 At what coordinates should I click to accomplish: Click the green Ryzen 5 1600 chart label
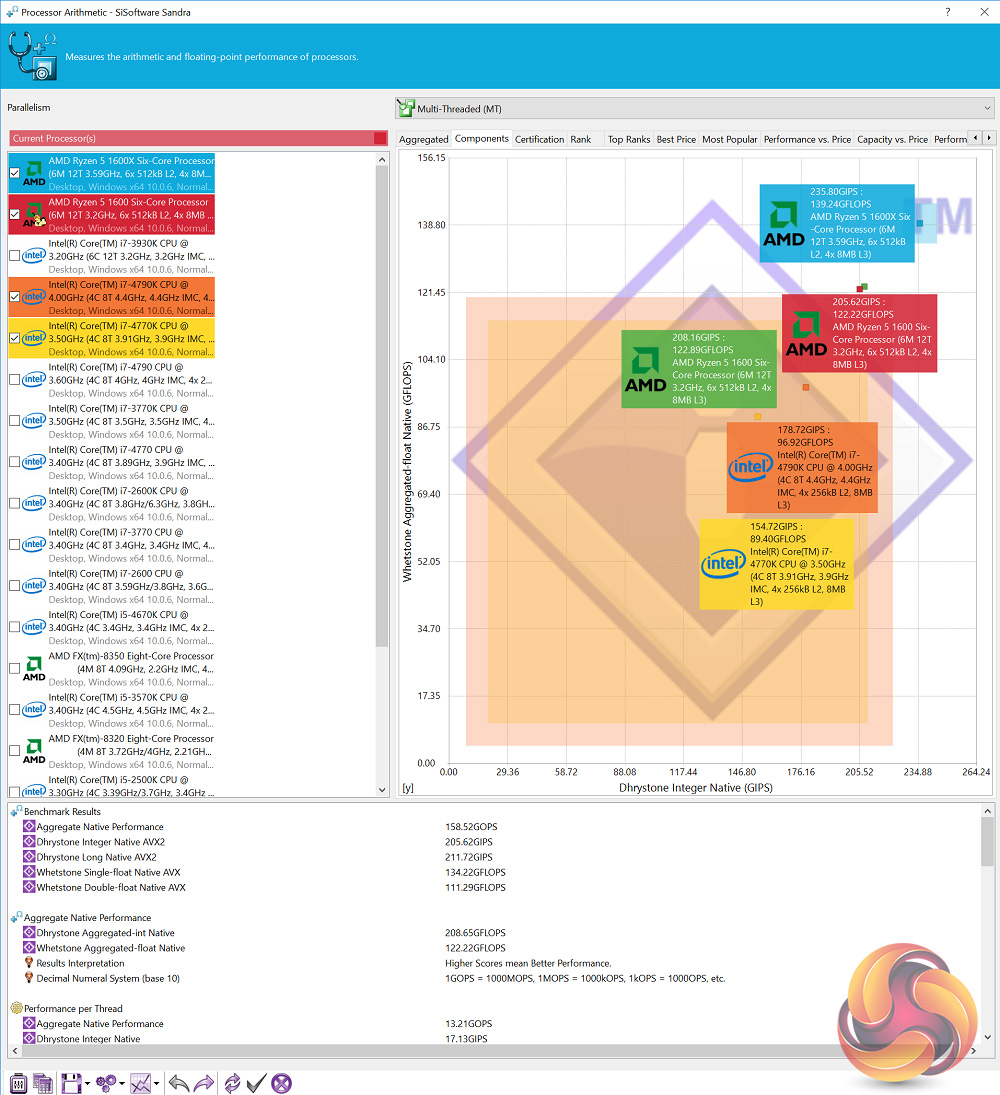pyautogui.click(x=698, y=369)
